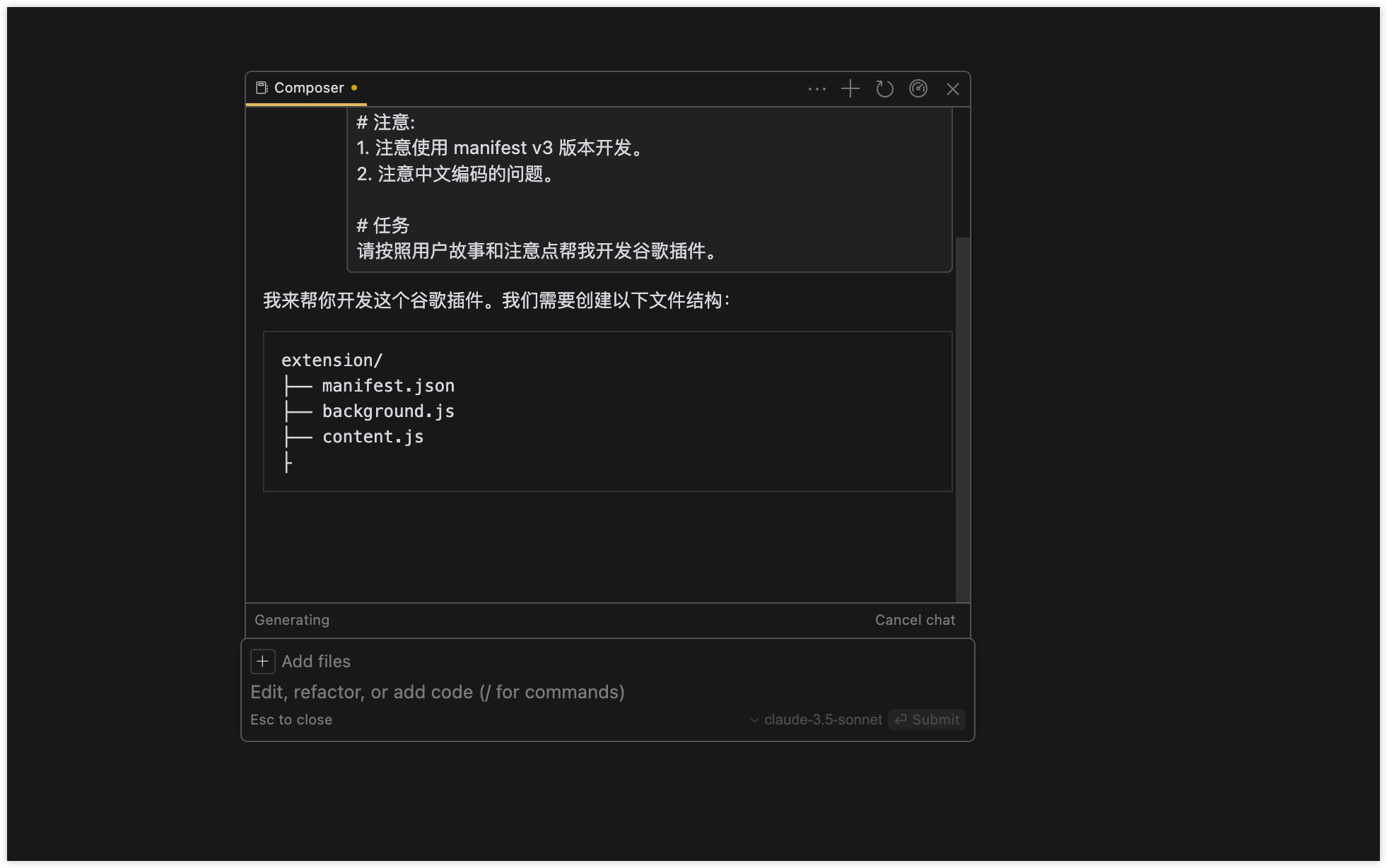Click the Add files label
Image resolution: width=1387 pixels, height=868 pixels.
(316, 662)
